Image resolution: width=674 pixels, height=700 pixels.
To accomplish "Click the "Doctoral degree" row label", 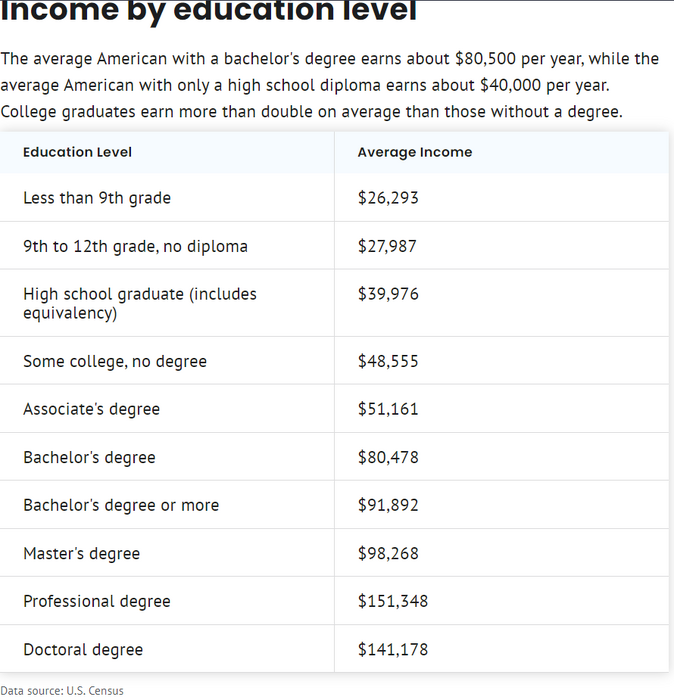I will tap(83, 649).
